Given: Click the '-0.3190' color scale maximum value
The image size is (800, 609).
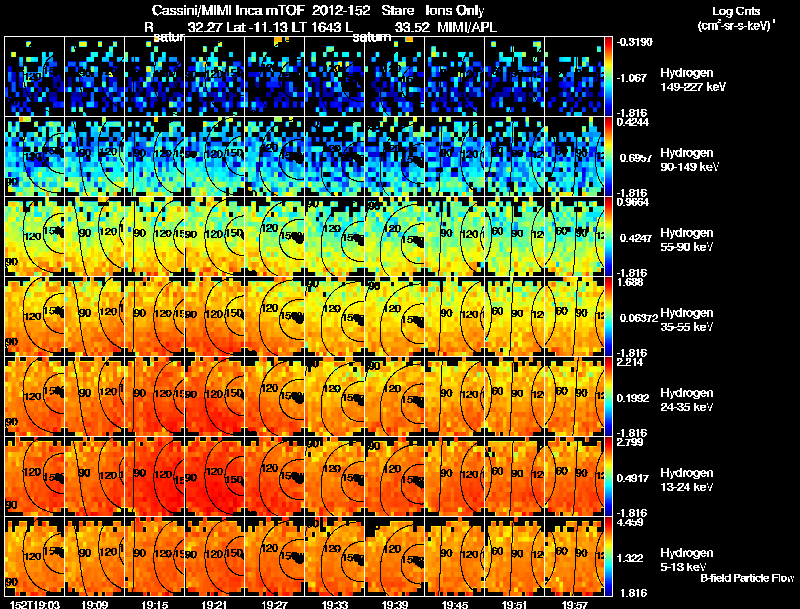Looking at the screenshot, I should tap(634, 42).
